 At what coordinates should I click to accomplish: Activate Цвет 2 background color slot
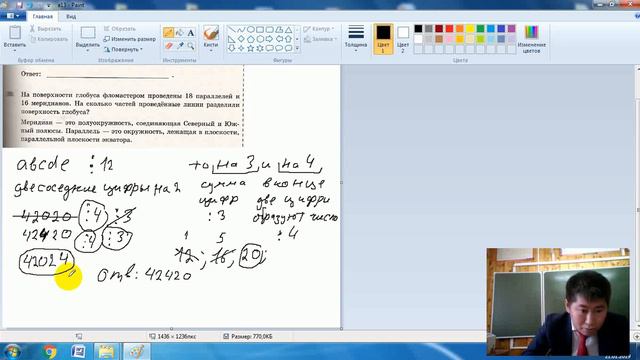pyautogui.click(x=403, y=39)
